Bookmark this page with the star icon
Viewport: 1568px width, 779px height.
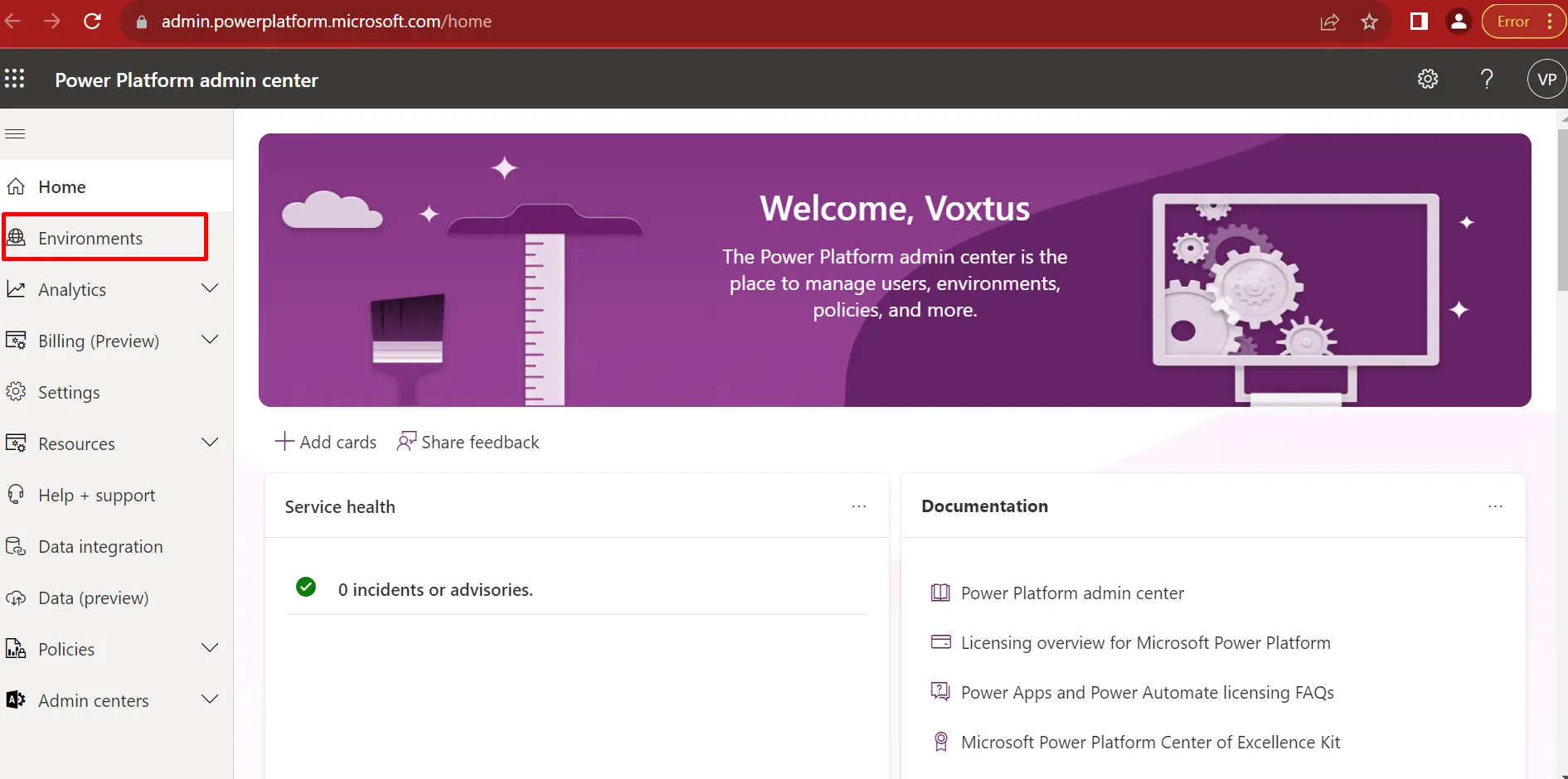1369,22
